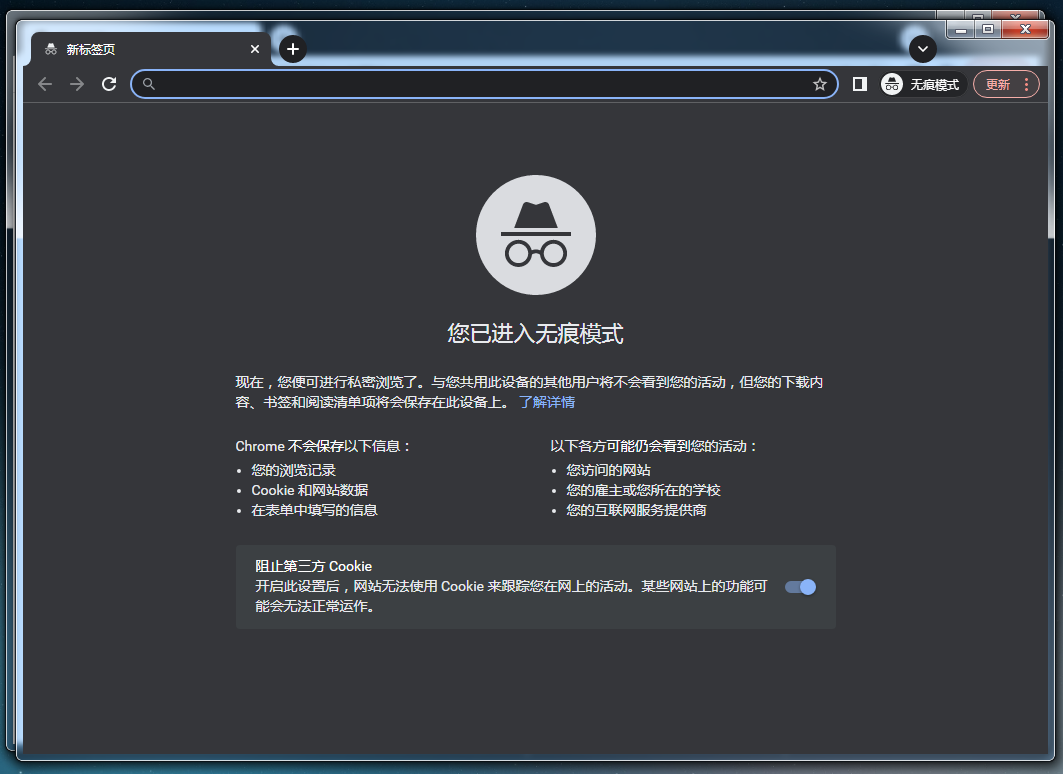The width and height of the screenshot is (1063, 774).
Task: Reload the page with refresh icon
Action: [109, 84]
